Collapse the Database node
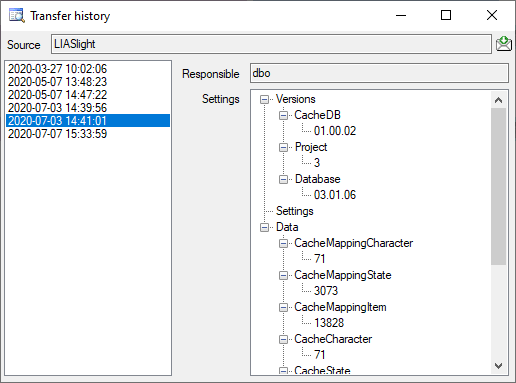The image size is (516, 383). click(x=283, y=179)
